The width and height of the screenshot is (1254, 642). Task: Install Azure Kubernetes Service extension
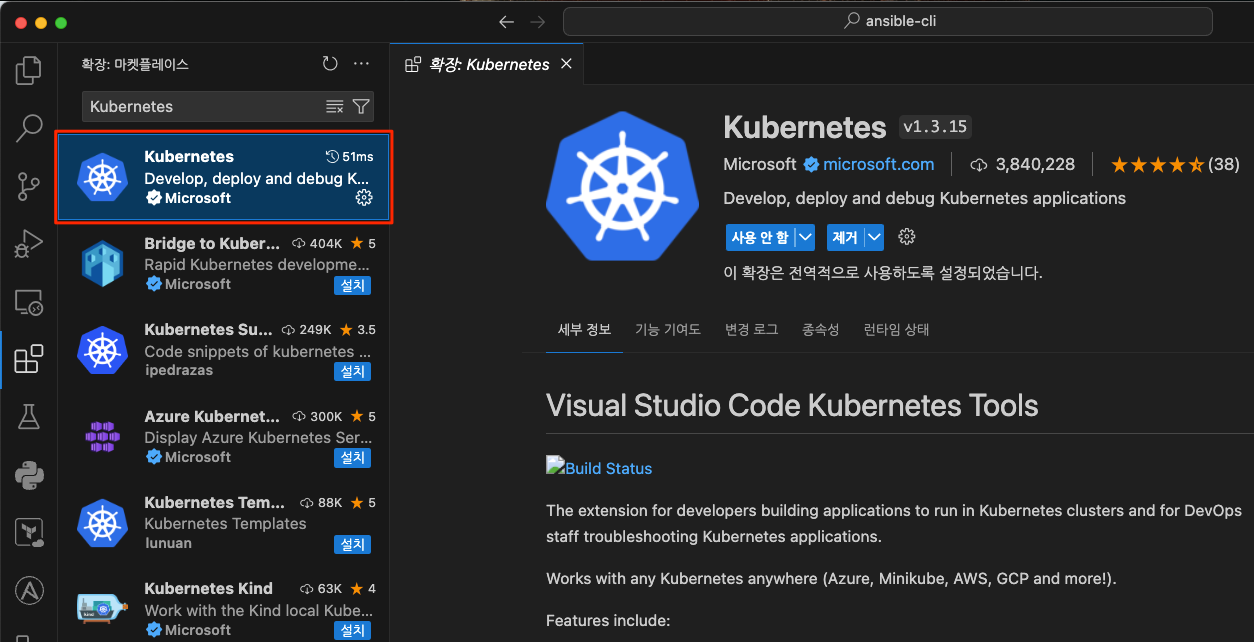coord(352,458)
